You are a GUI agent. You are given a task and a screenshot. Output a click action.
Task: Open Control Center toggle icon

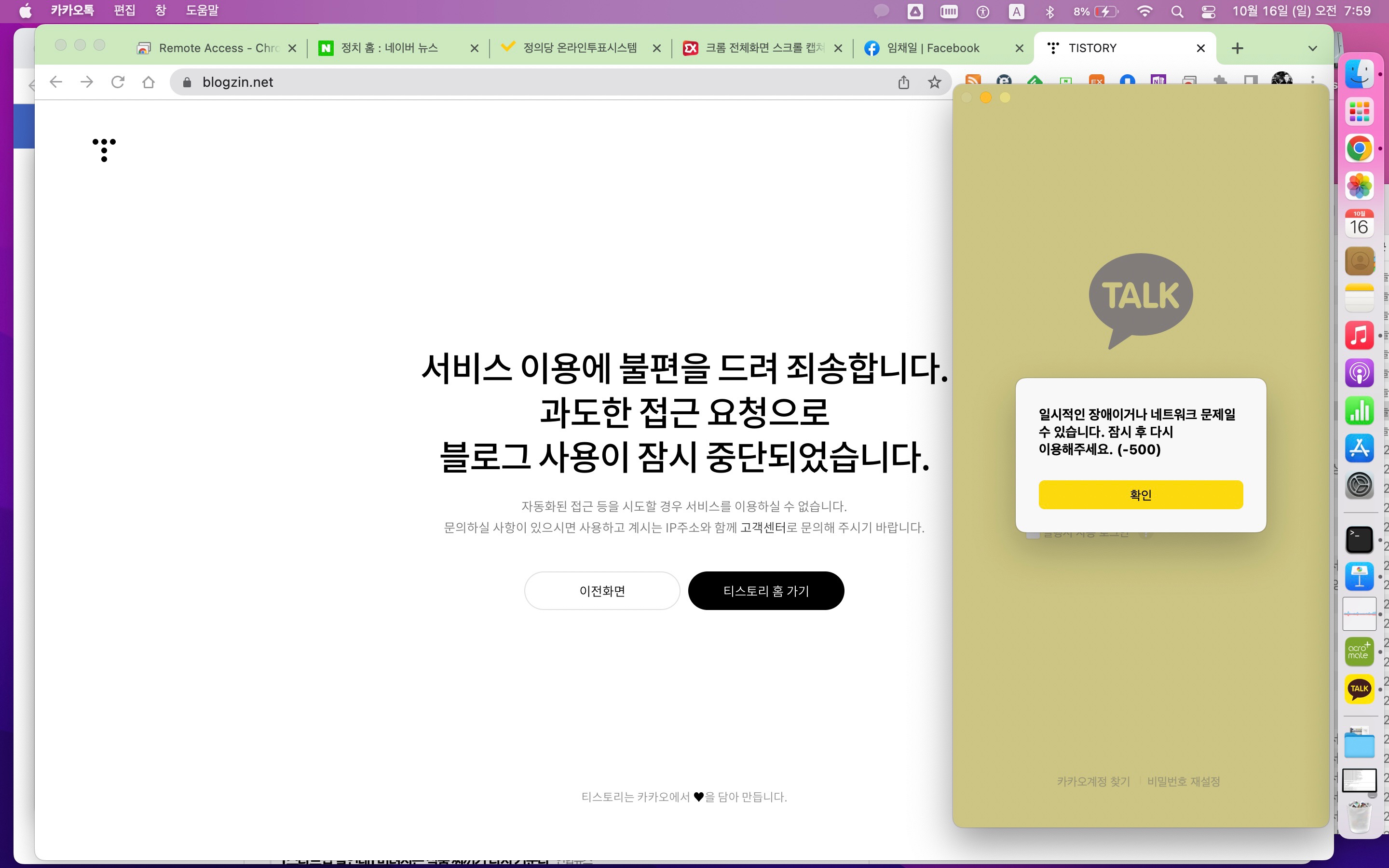pos(1208,12)
